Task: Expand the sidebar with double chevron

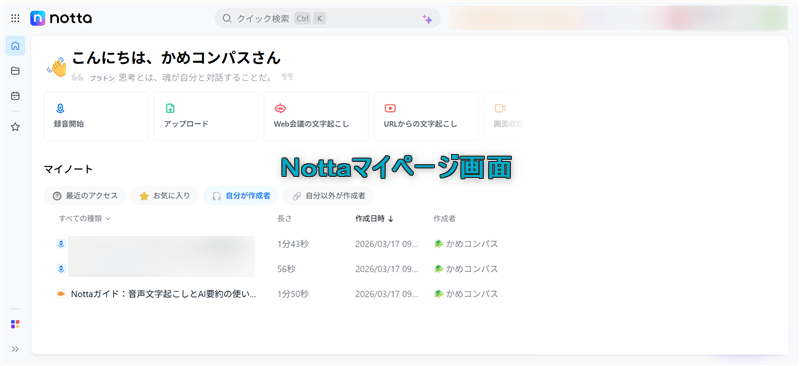Action: (15, 349)
